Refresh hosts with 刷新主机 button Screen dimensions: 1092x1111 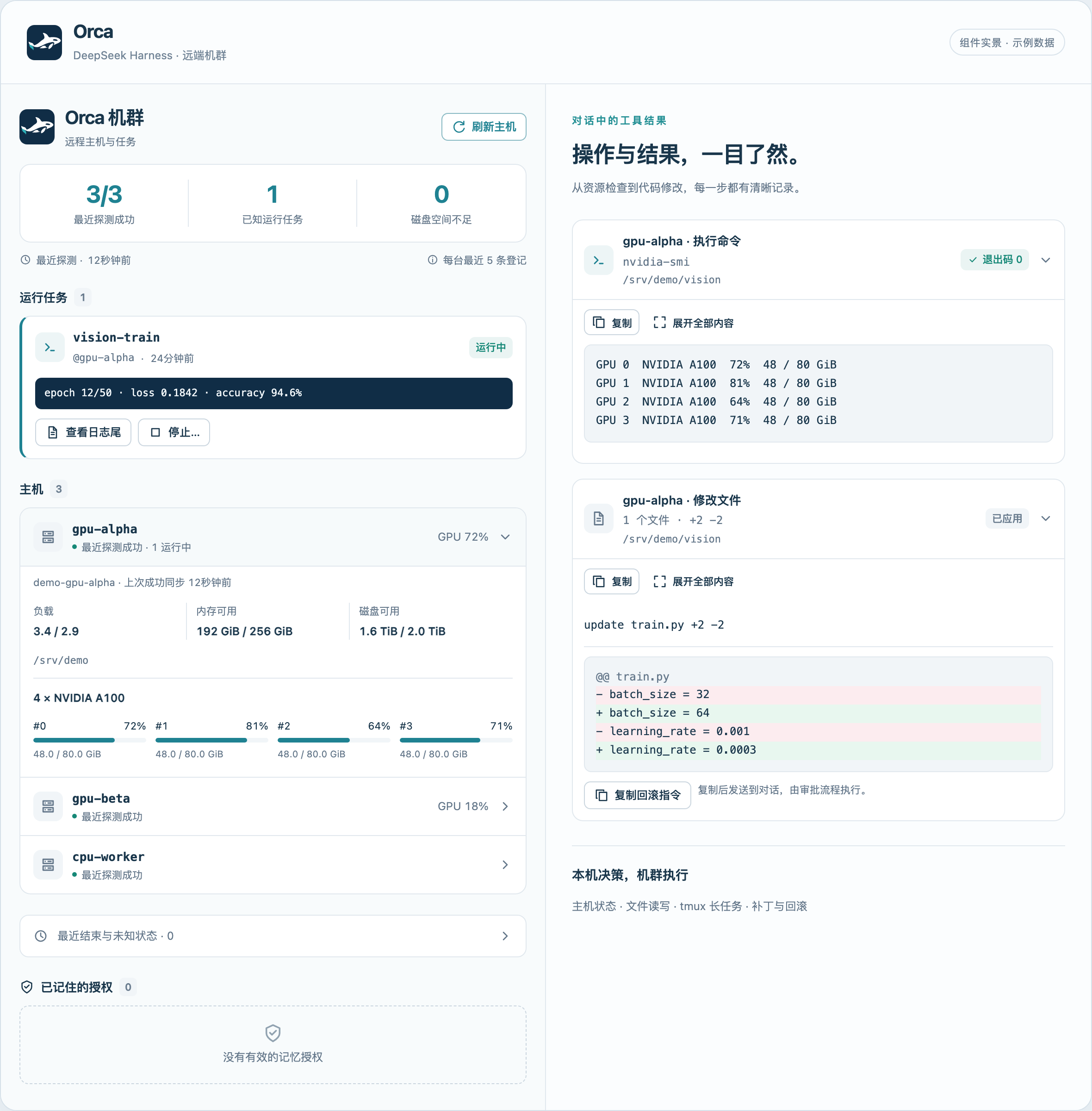484,127
